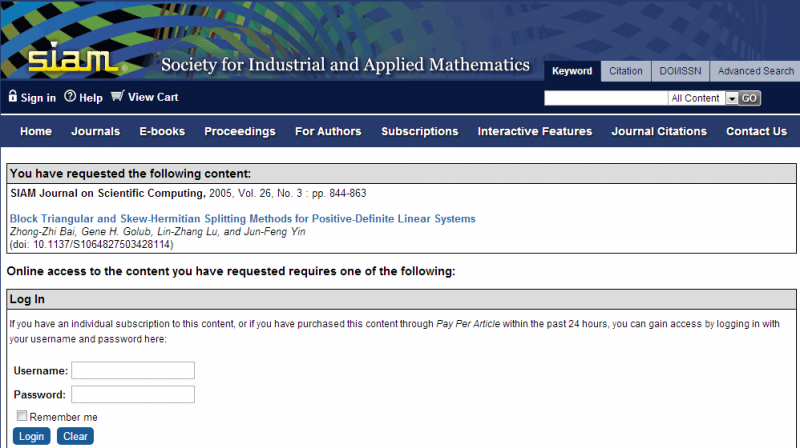Check the Remember me checkbox

tap(22, 416)
